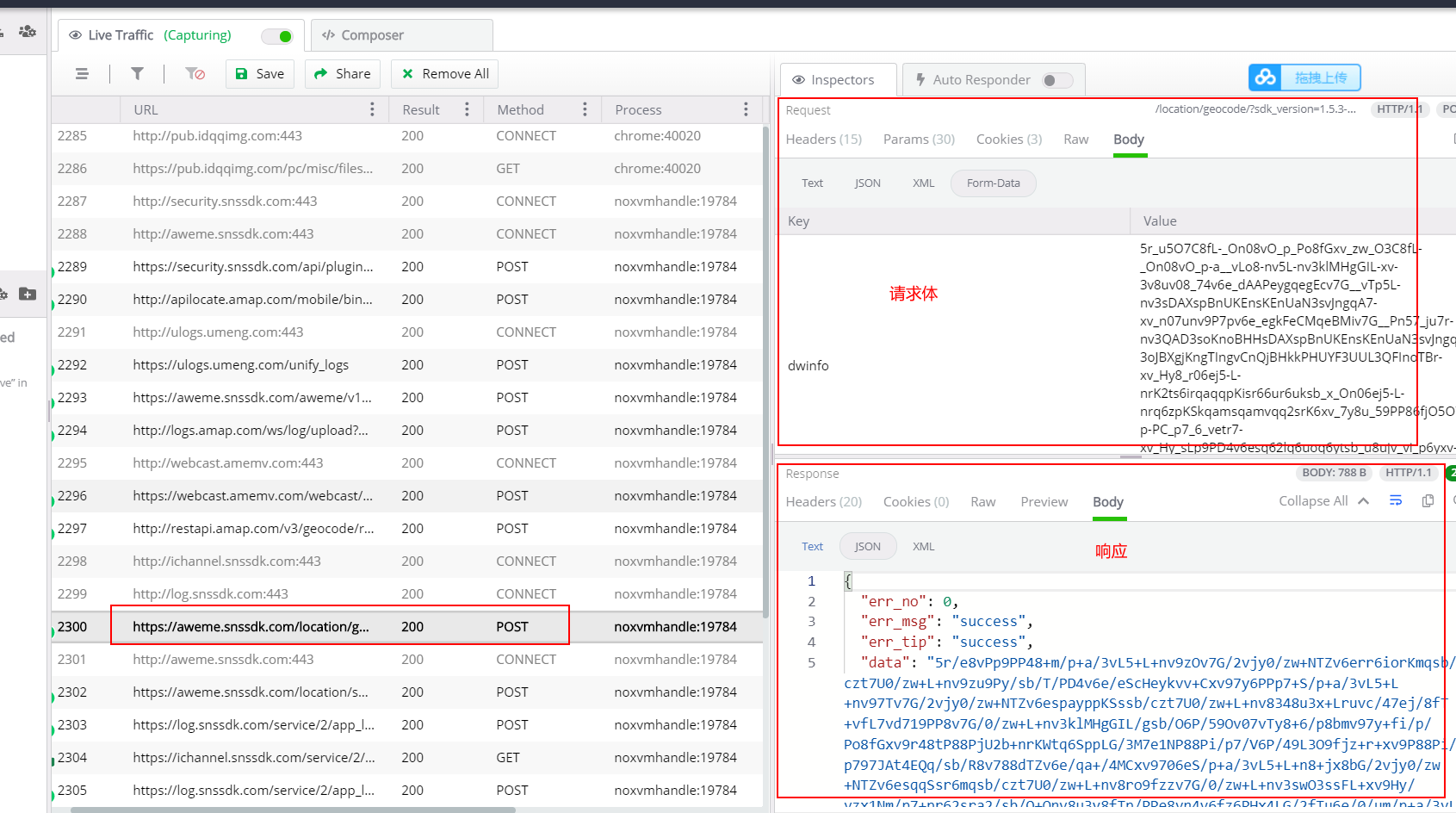
Task: Select Form-Data view in Request body
Action: click(x=993, y=183)
